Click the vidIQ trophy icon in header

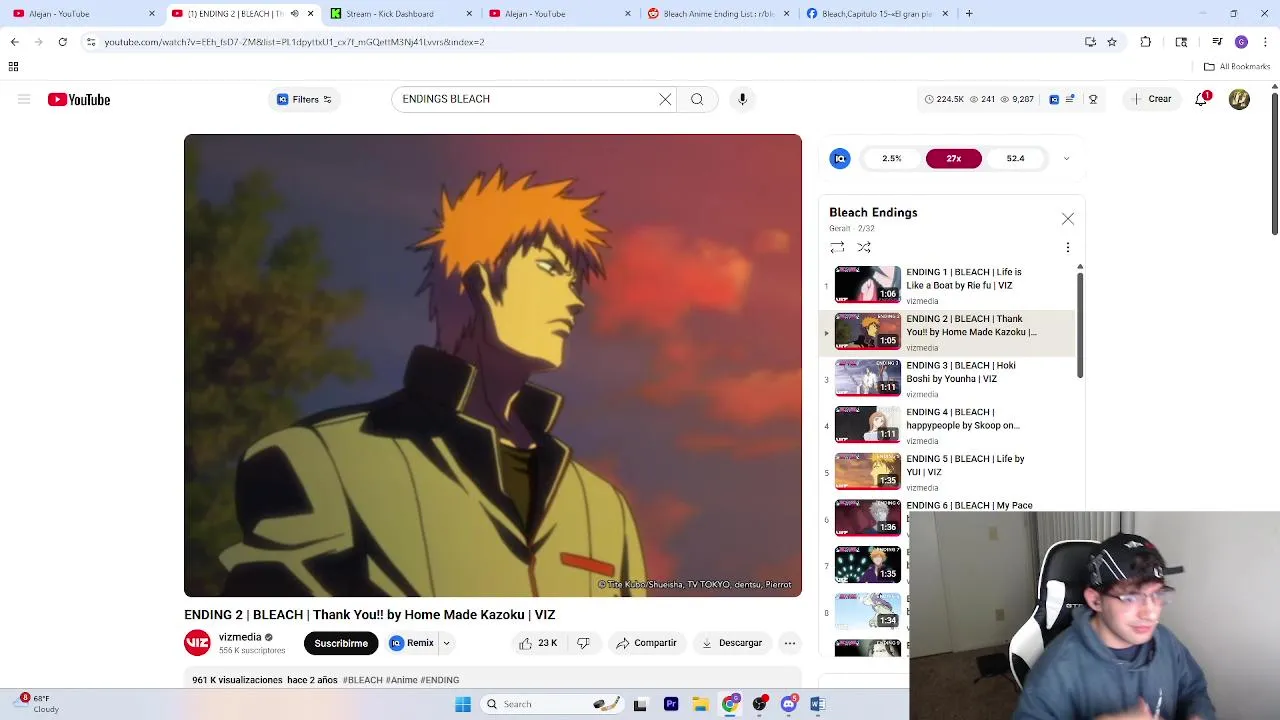coord(1093,99)
